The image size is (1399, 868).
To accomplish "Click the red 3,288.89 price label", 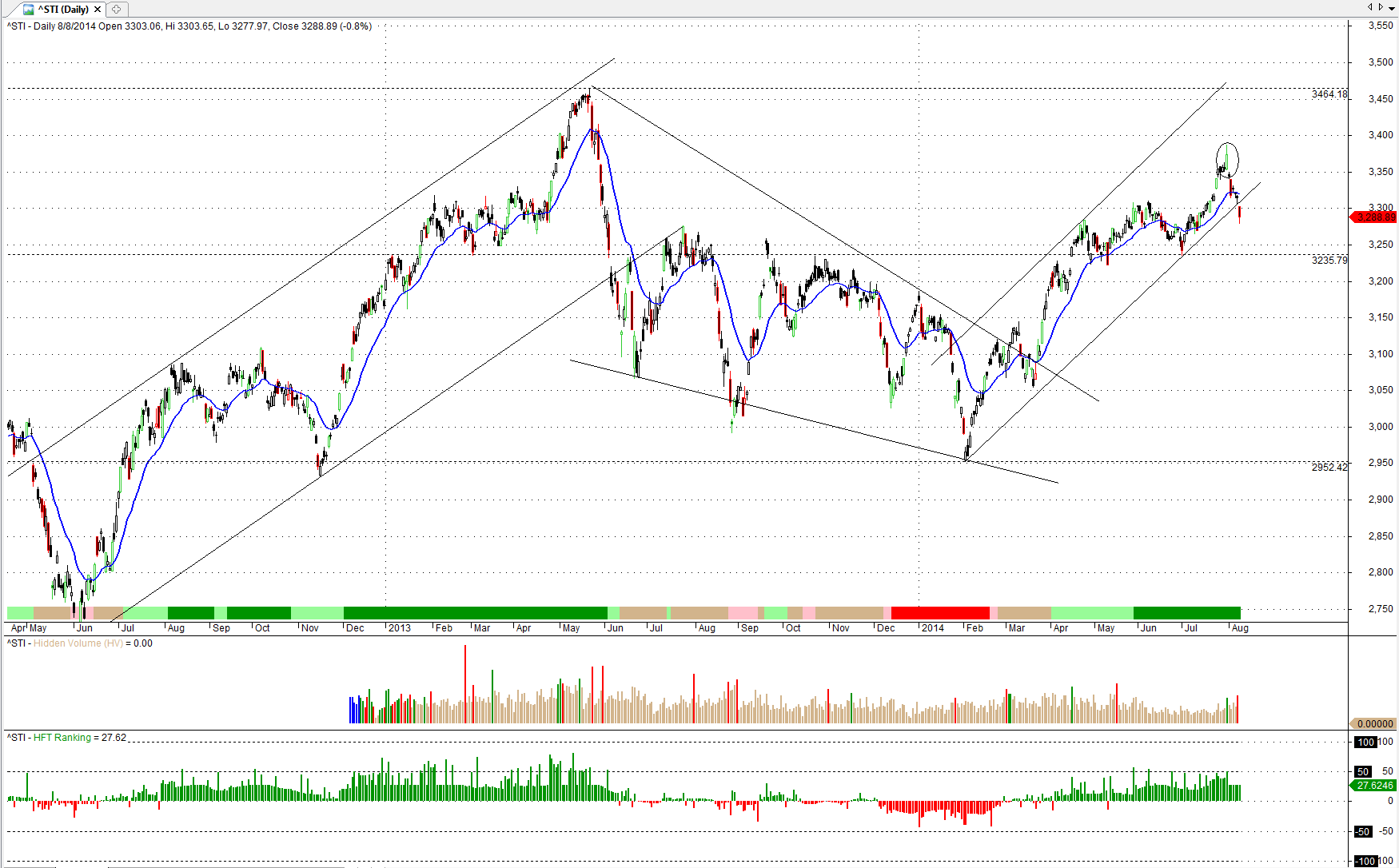I will (x=1374, y=217).
